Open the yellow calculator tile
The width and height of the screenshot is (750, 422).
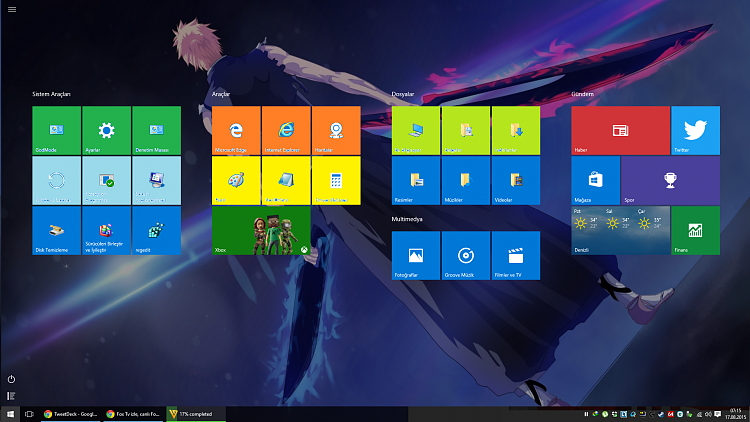tap(336, 180)
